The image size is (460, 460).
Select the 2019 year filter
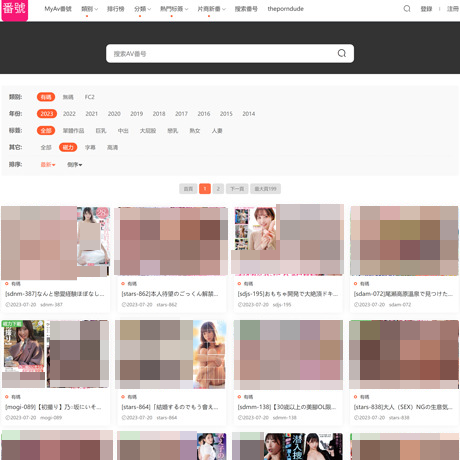point(137,114)
